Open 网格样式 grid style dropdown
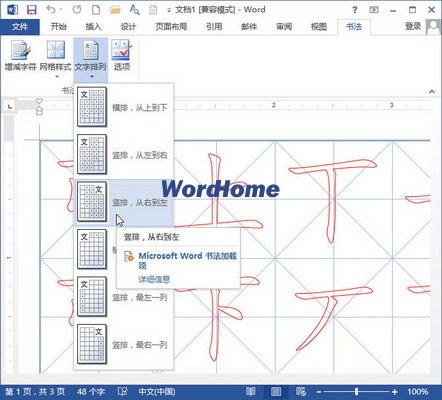This screenshot has width=442, height=400. click(55, 59)
